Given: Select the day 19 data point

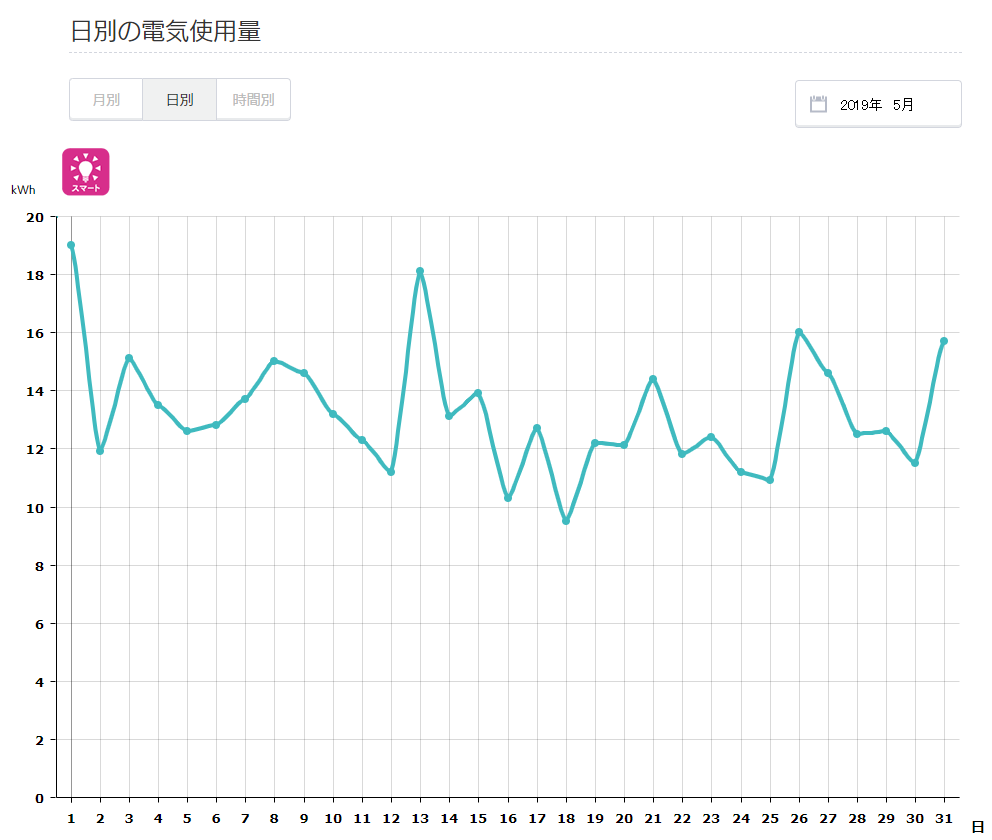Looking at the screenshot, I should tap(595, 443).
